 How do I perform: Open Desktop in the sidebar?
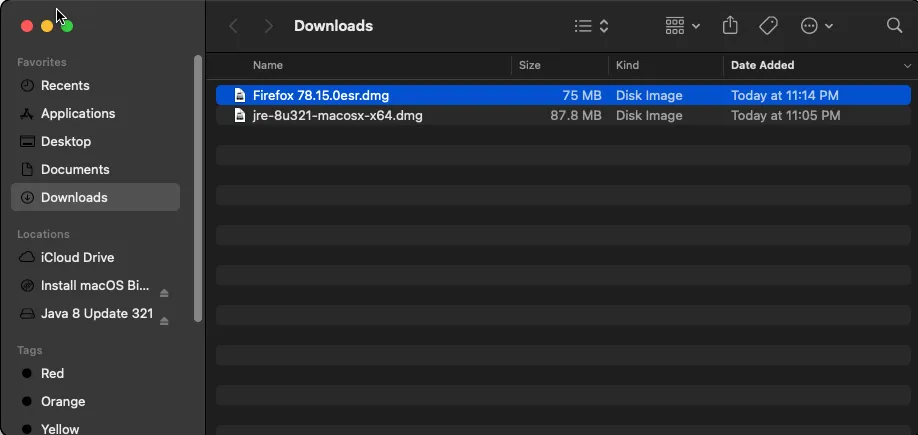[95, 142]
